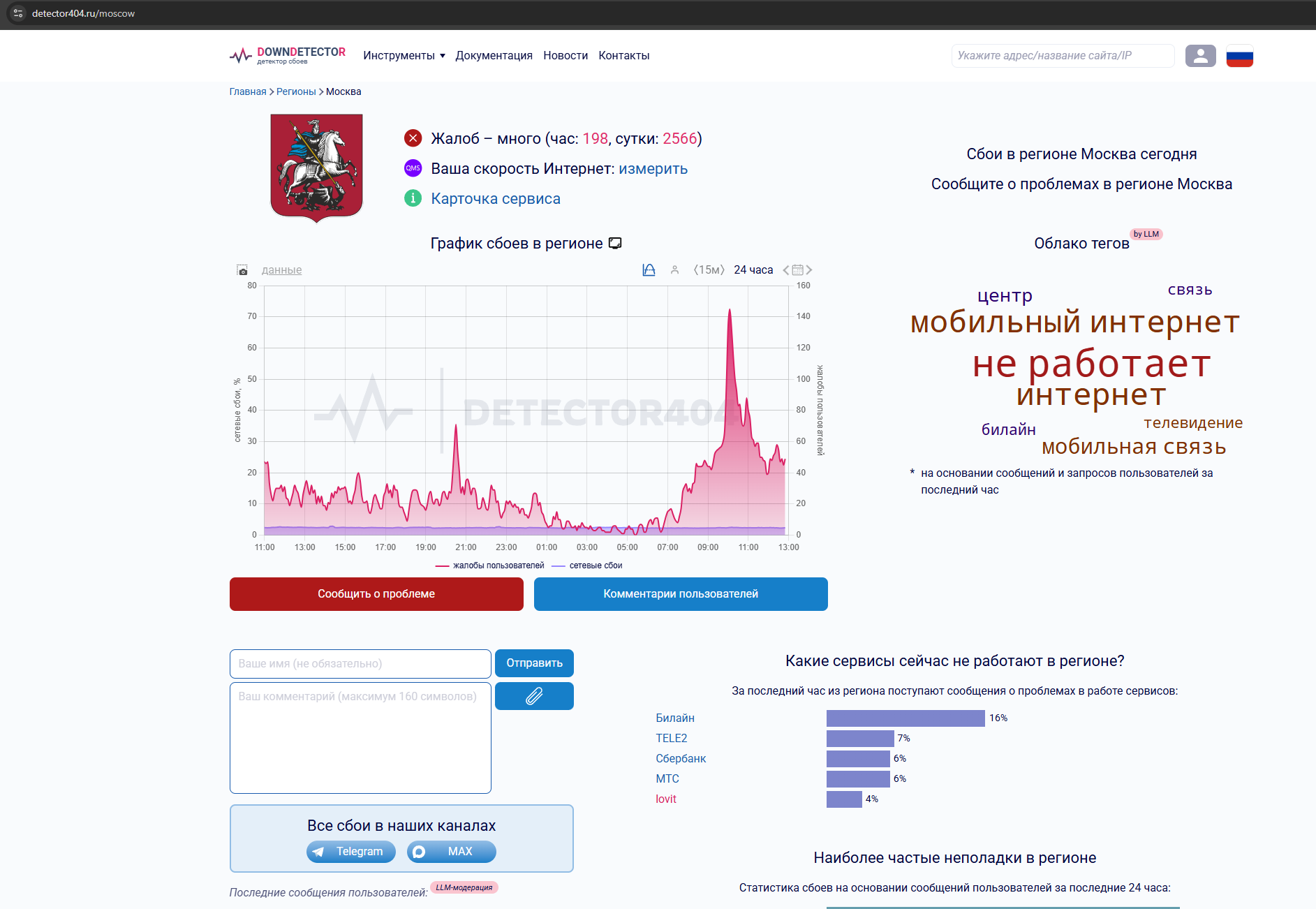Open the МТС service link
The width and height of the screenshot is (1316, 909).
pos(667,778)
